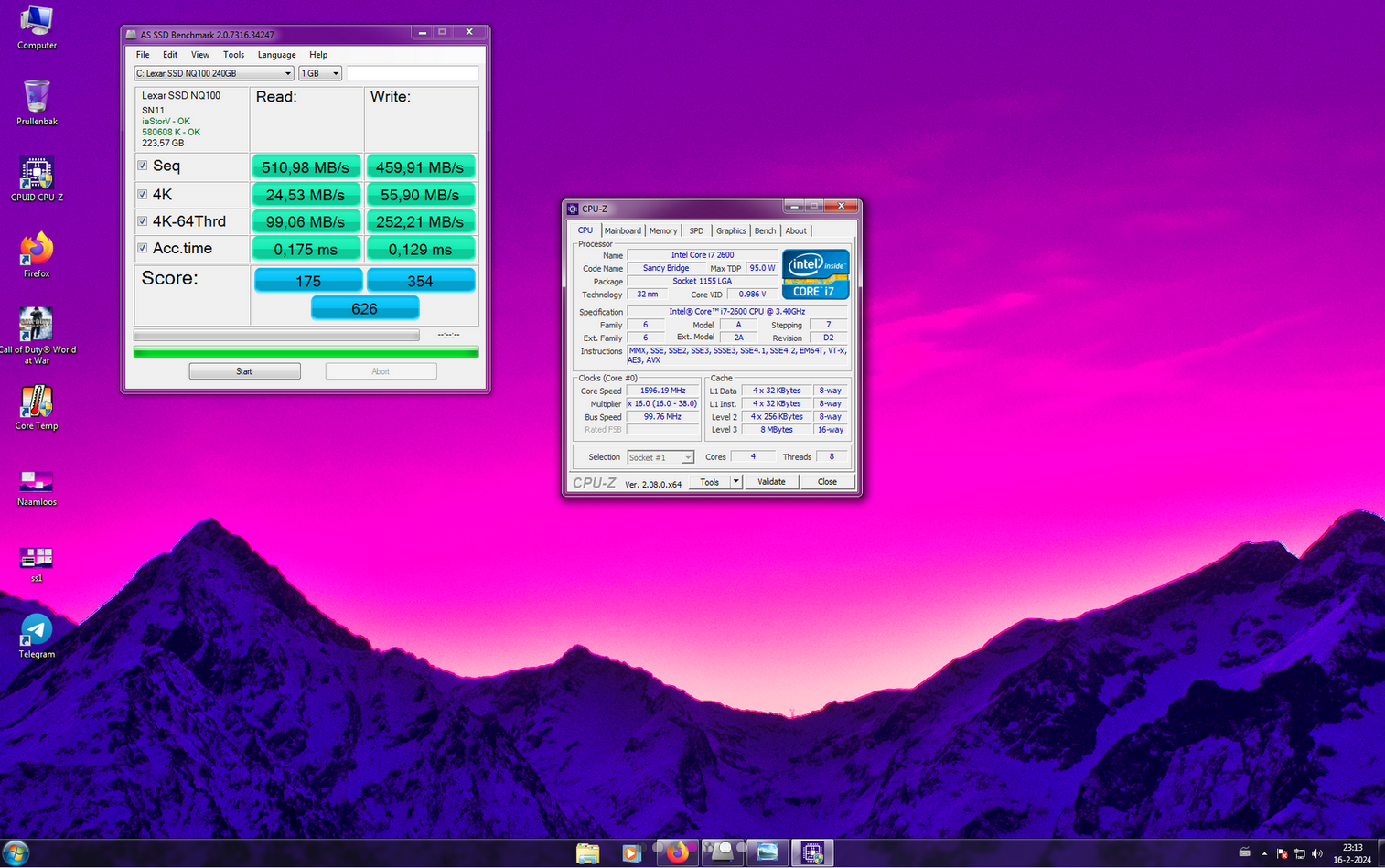Switch to the Graphics tab in CPU-Z

(x=731, y=231)
